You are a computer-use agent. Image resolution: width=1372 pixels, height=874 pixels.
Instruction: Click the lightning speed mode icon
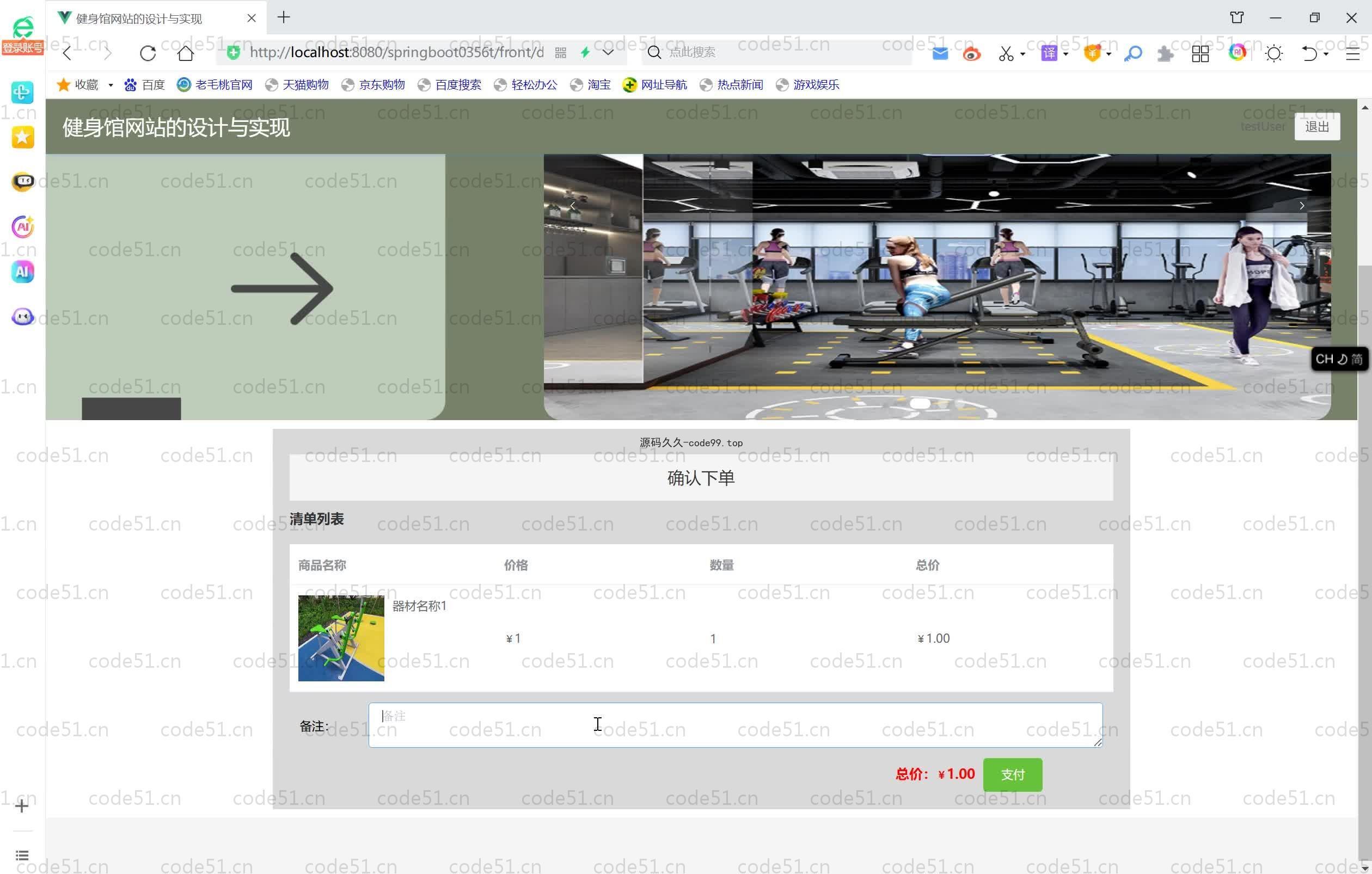pyautogui.click(x=585, y=52)
